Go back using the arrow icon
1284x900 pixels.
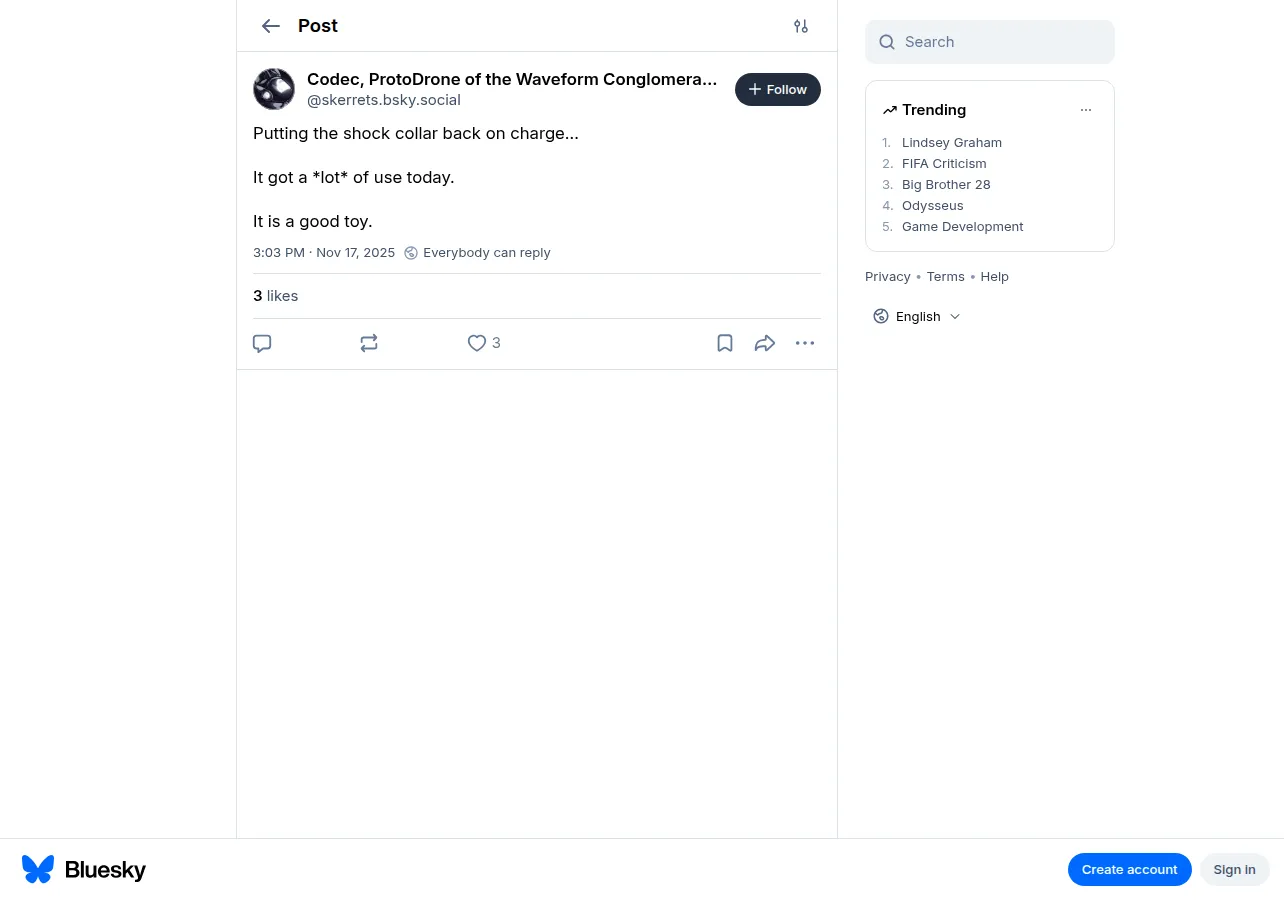[x=270, y=26]
